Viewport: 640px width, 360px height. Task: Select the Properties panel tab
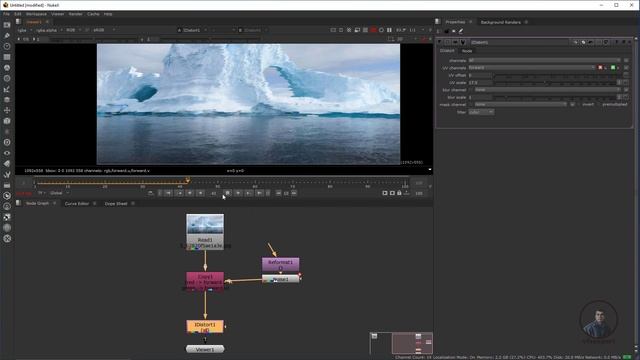click(x=455, y=22)
